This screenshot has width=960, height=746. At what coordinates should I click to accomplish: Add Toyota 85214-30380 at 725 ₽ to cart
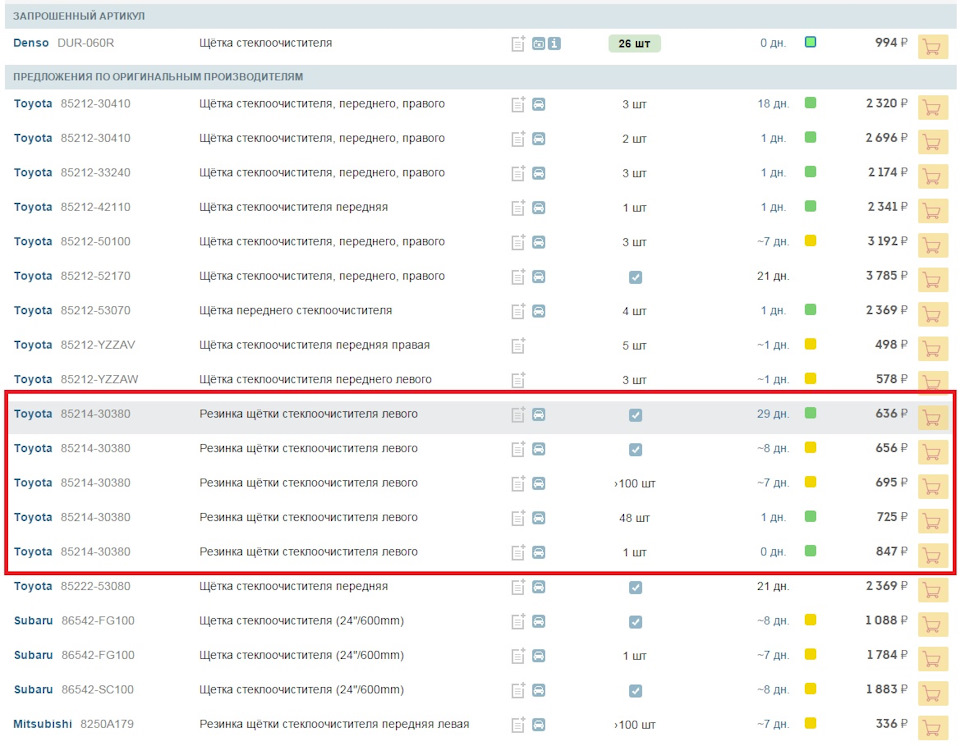coord(932,521)
